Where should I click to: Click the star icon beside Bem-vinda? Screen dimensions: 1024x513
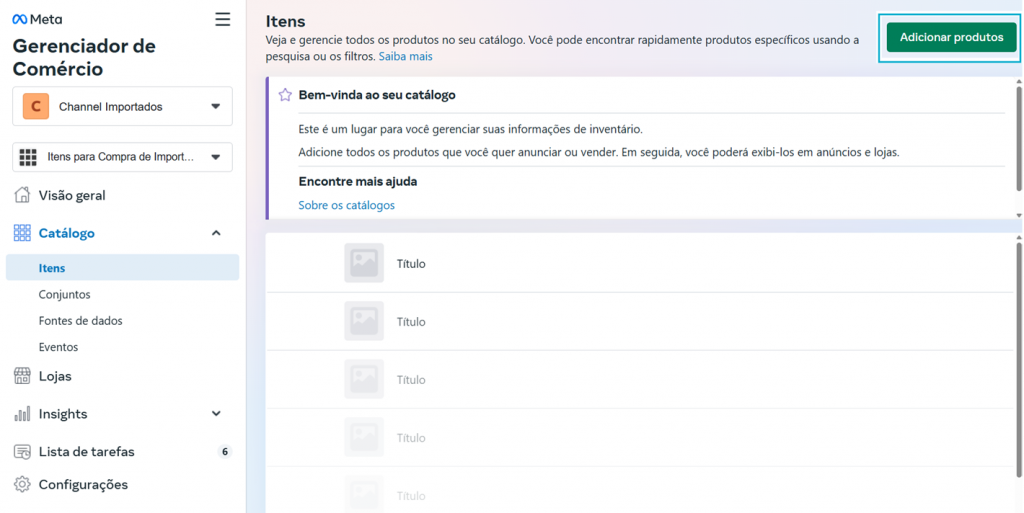(x=285, y=95)
